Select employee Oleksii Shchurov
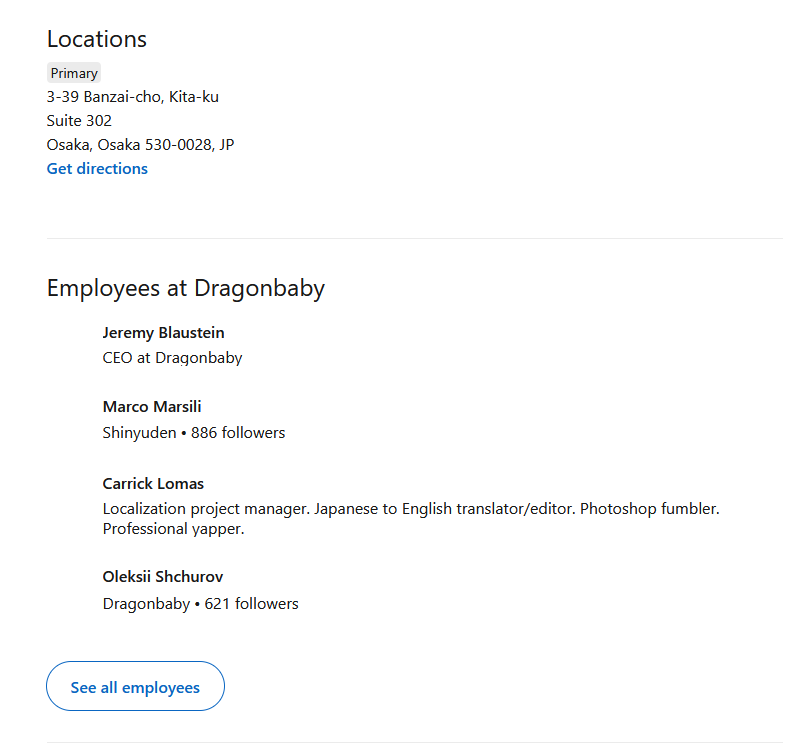The height and width of the screenshot is (745, 796). click(163, 577)
